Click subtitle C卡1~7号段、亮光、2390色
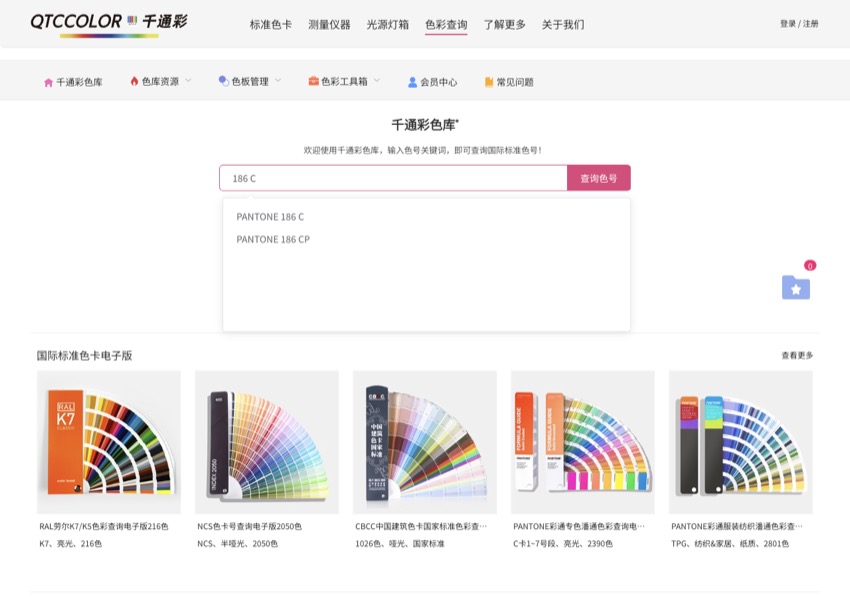This screenshot has height=597, width=850. pos(563,543)
